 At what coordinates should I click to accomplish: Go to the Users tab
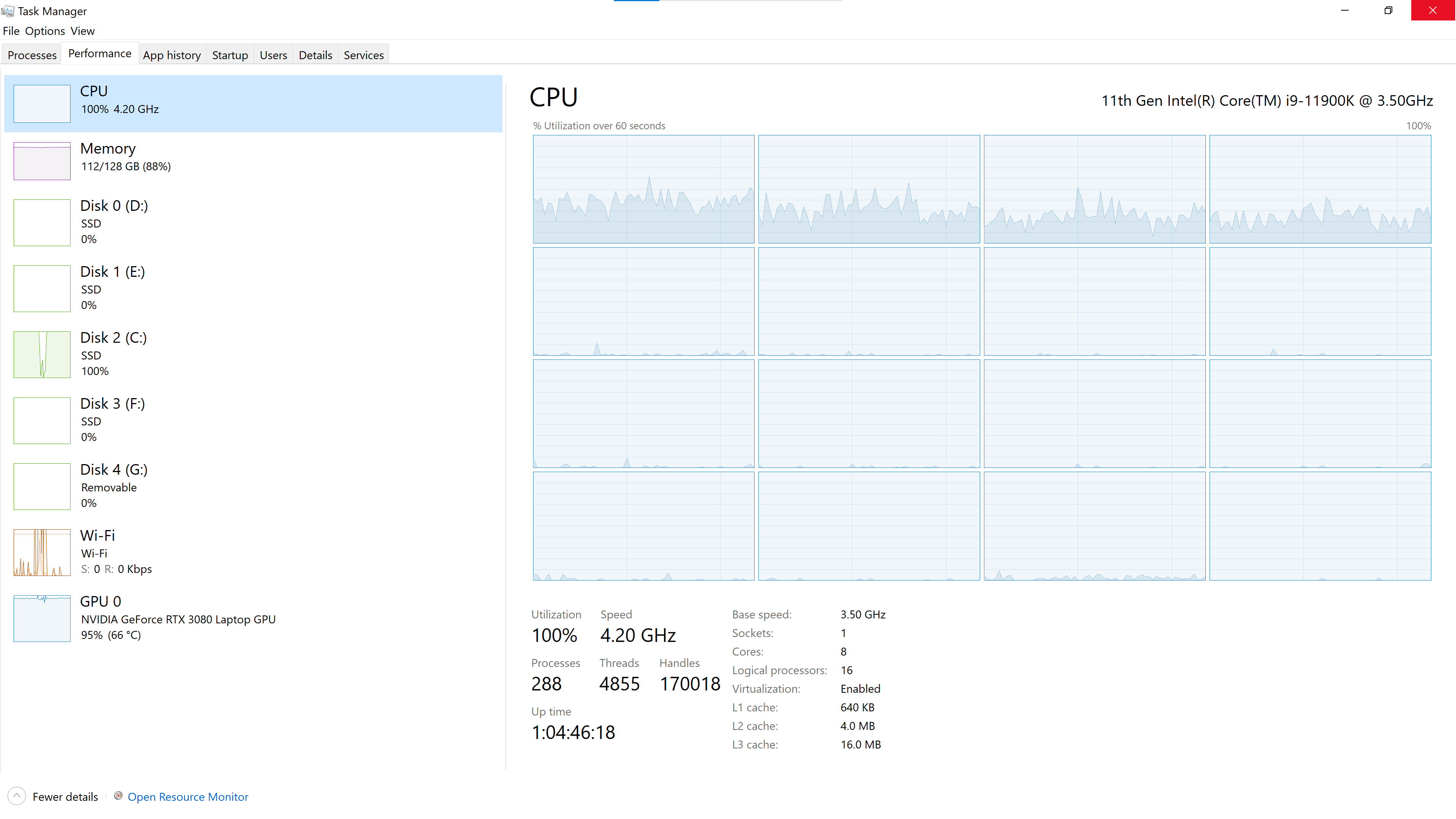273,55
